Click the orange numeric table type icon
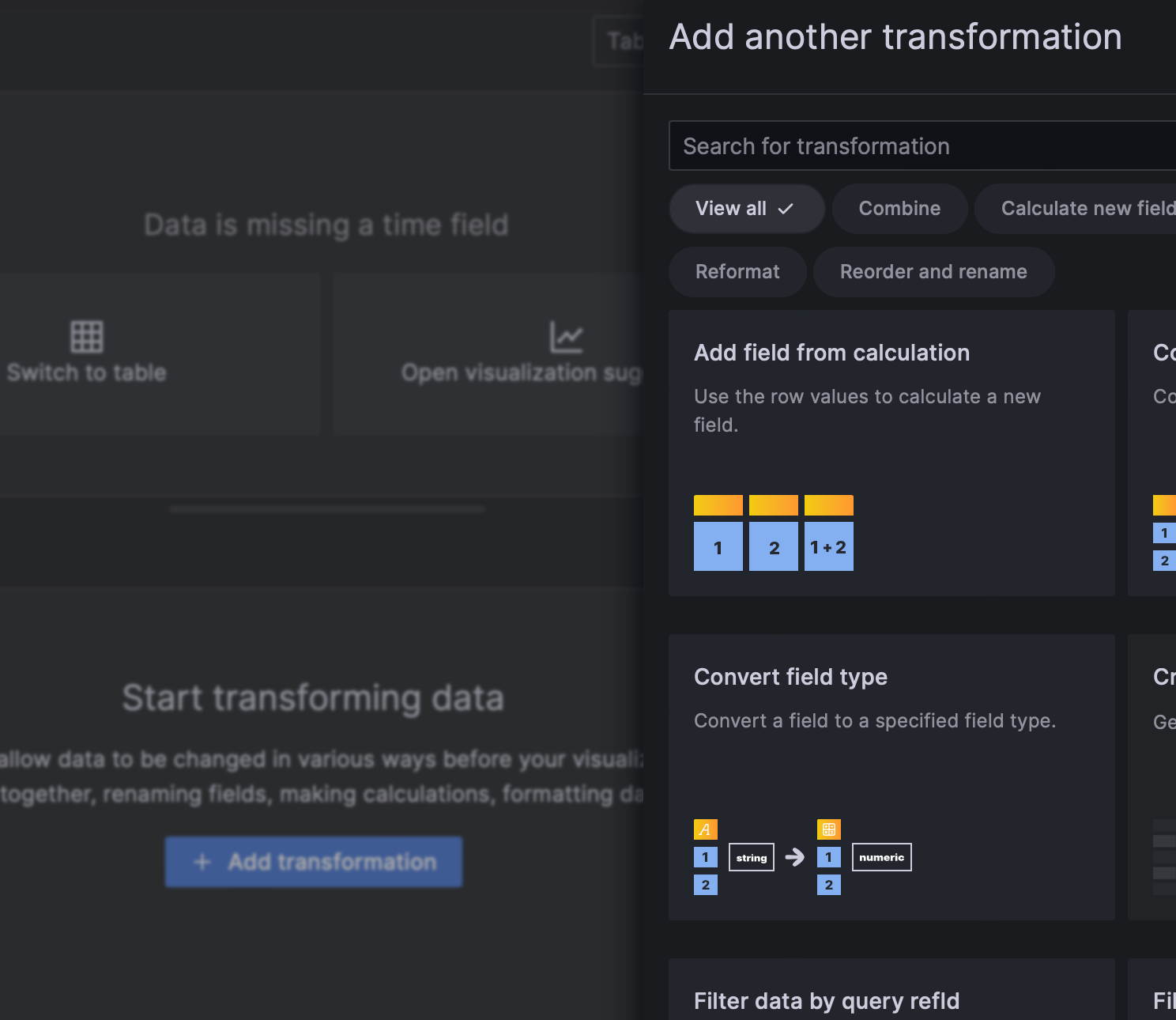1176x1020 pixels. tap(829, 829)
